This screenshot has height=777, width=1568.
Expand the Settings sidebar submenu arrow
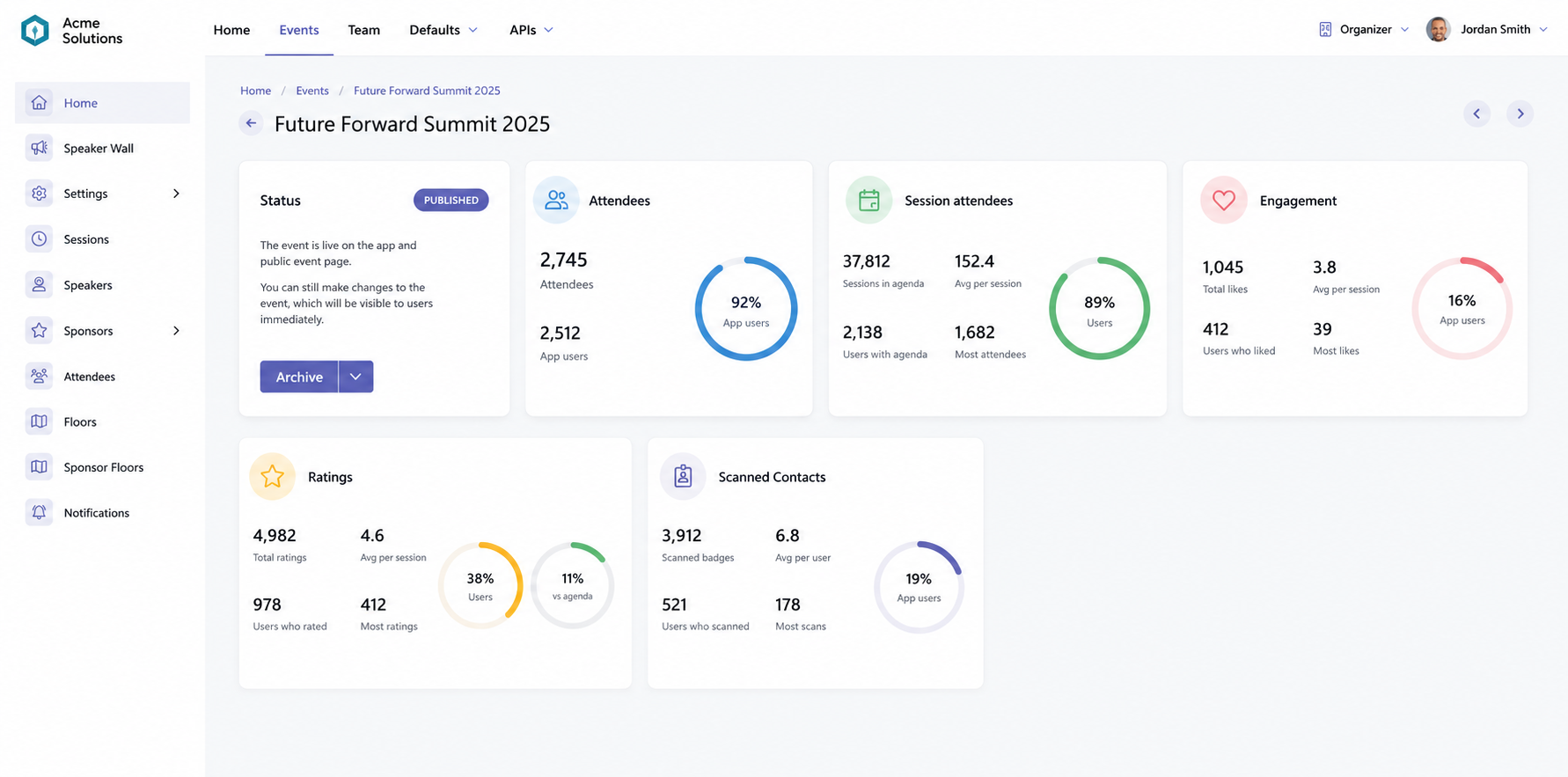coord(176,194)
